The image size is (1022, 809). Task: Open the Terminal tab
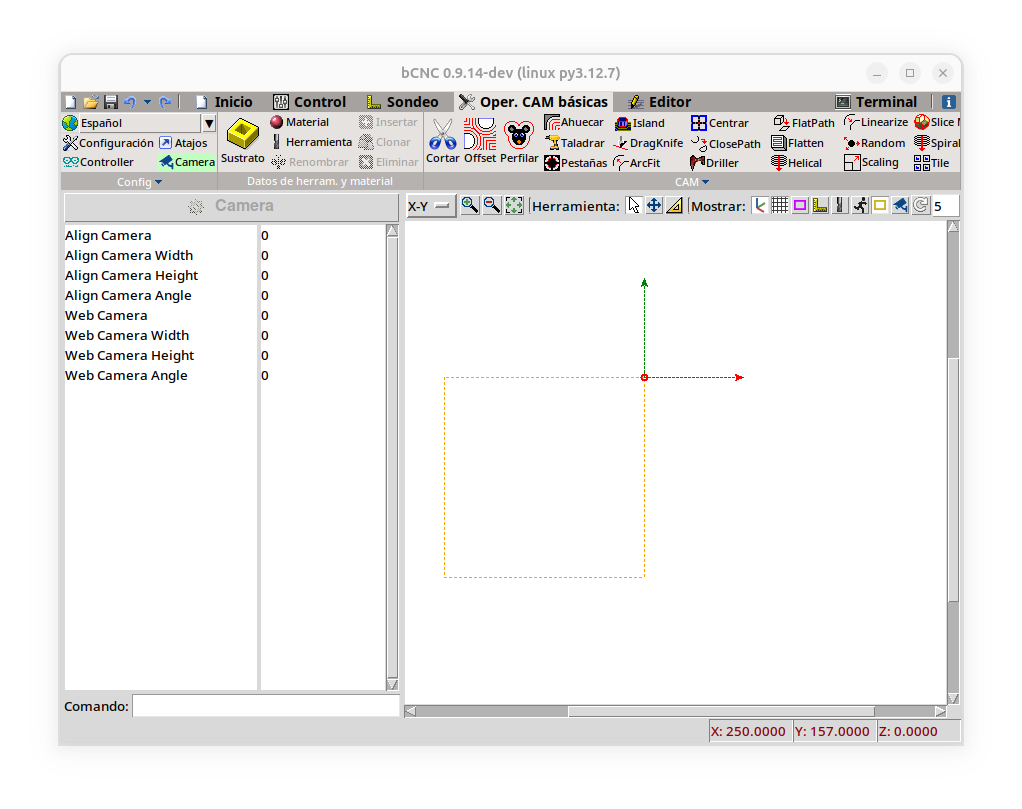(877, 102)
